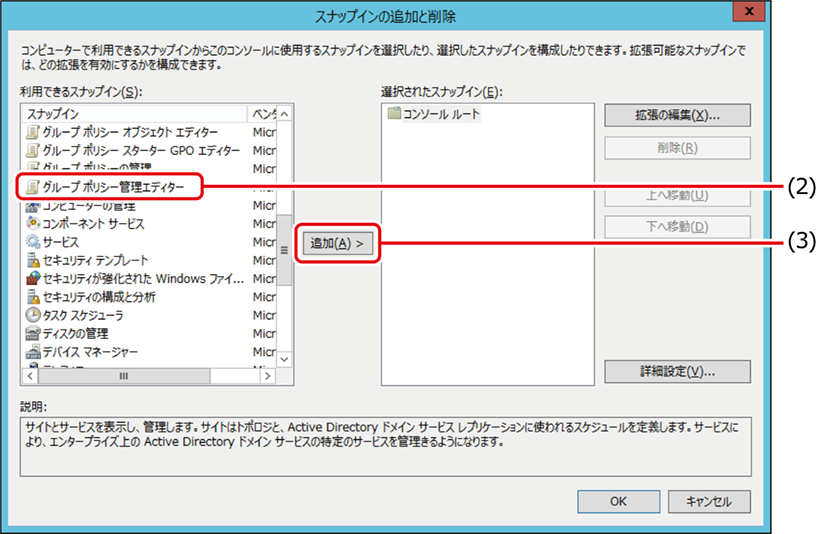Click the snap-in list scroll down arrow

tap(284, 359)
